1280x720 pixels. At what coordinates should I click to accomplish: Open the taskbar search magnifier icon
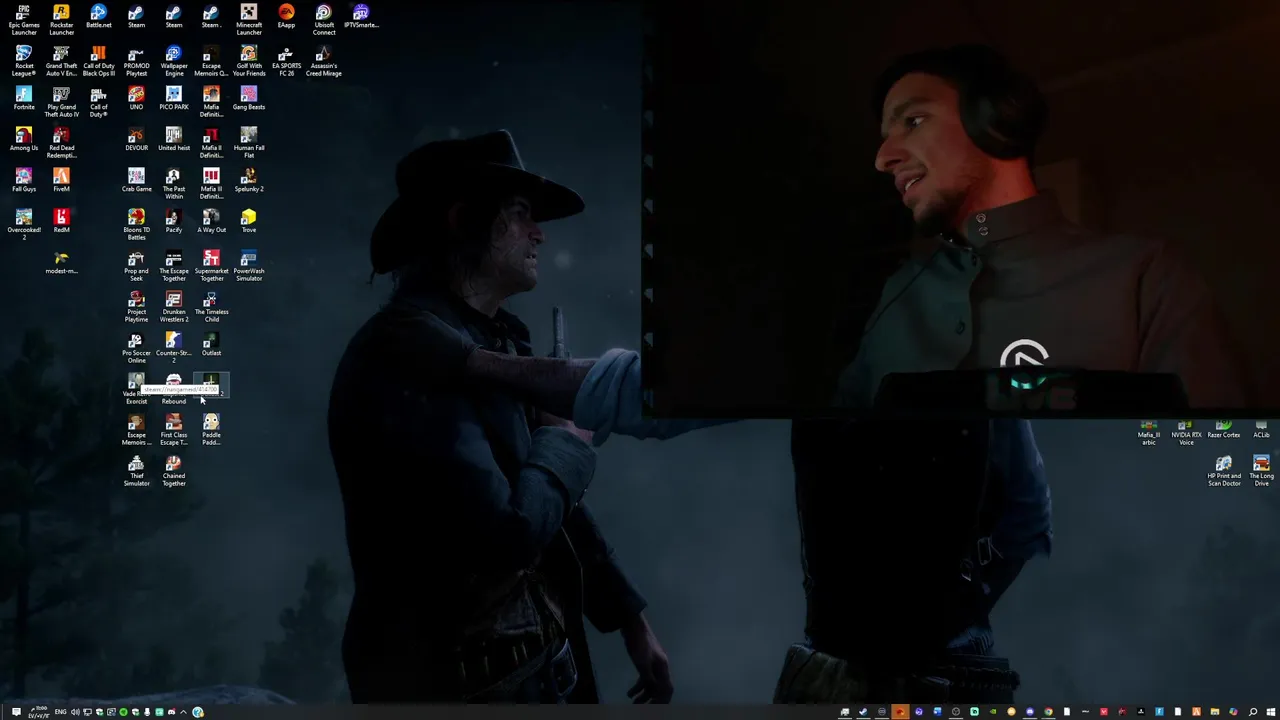(1253, 712)
